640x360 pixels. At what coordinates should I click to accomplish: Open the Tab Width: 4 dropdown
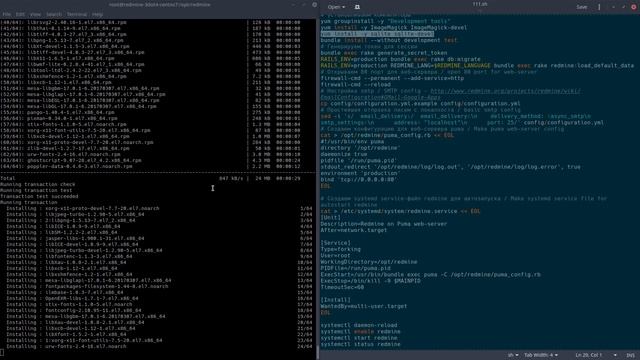click(541, 355)
